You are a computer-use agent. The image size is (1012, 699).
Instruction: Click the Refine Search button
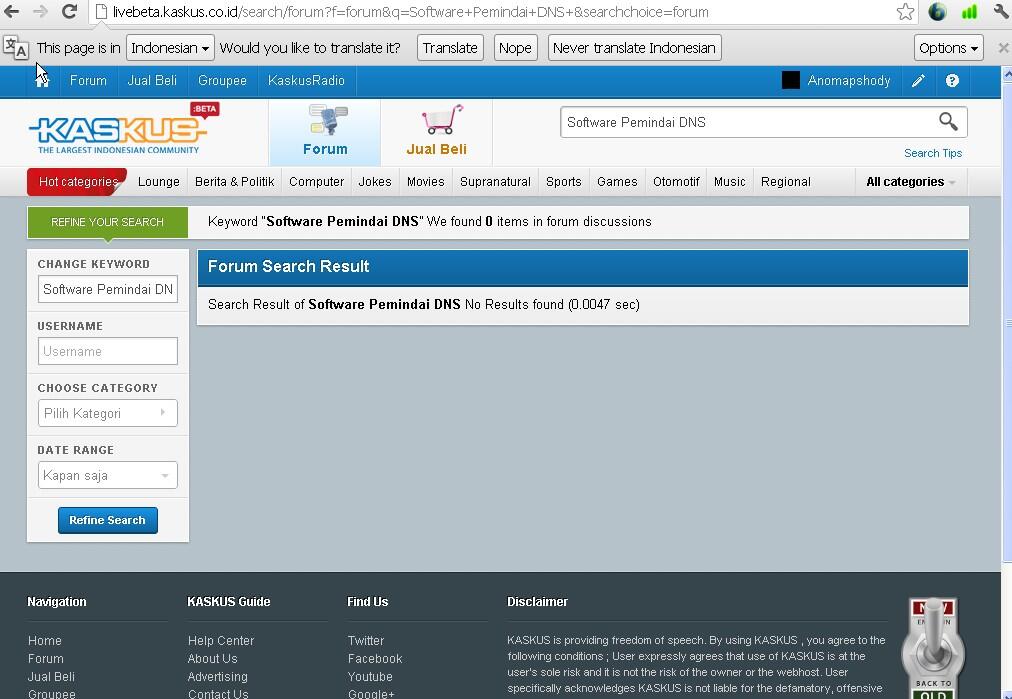[108, 520]
